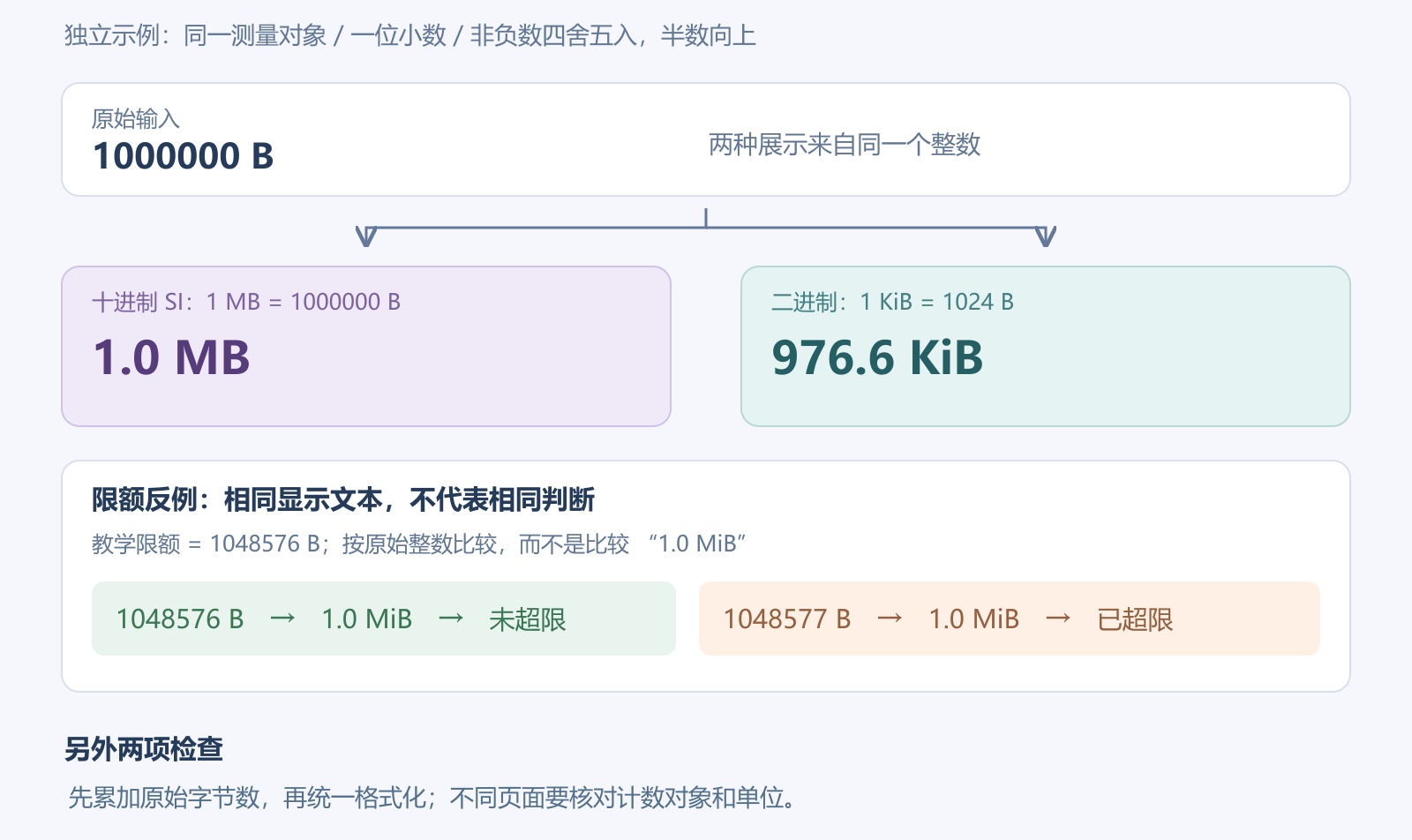Click the 十进制 SI: 1 MB = 1000000 B label

(246, 302)
